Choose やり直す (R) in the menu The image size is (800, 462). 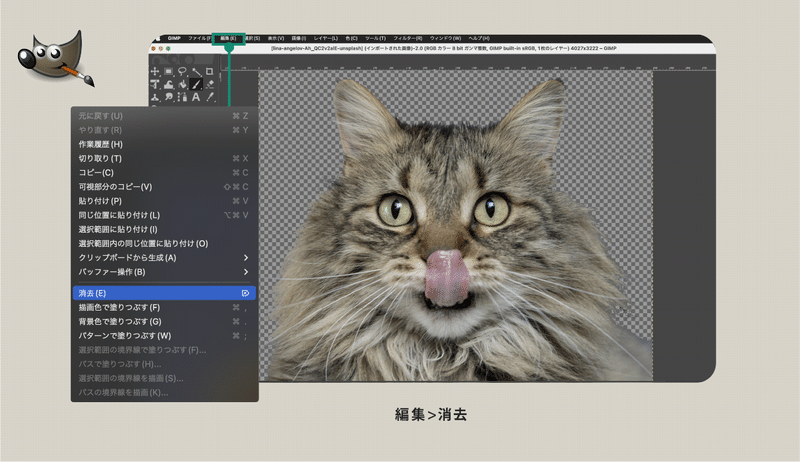[164, 130]
